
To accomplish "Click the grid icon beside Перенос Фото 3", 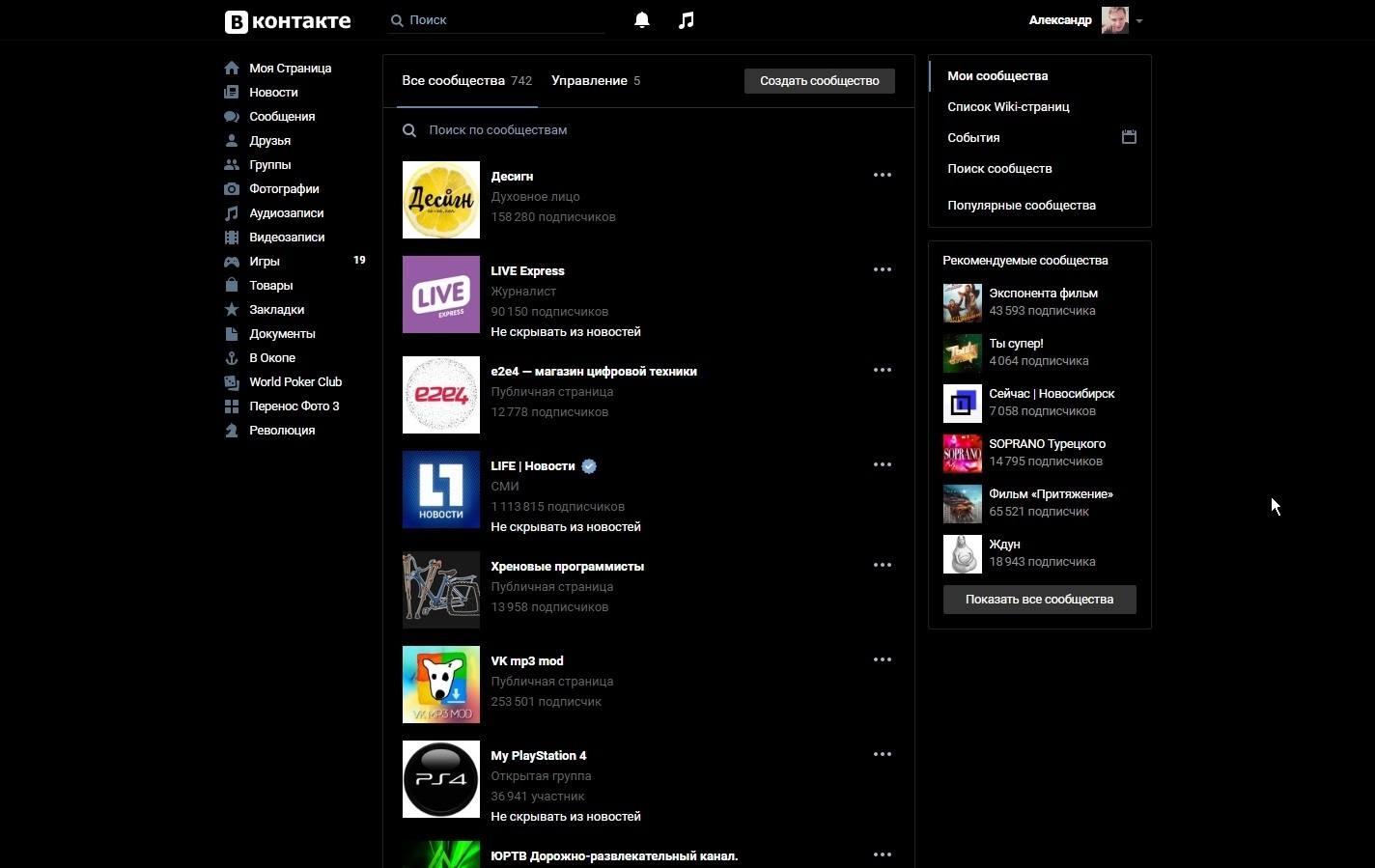I will point(232,406).
